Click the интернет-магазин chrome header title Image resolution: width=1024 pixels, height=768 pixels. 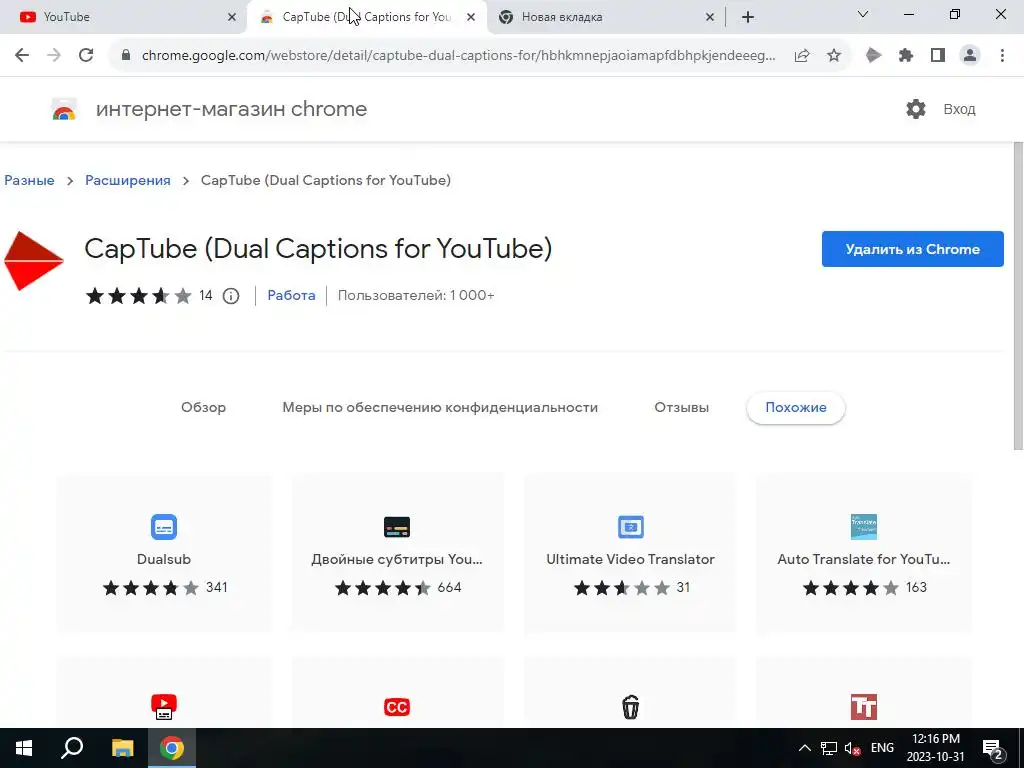coord(231,109)
